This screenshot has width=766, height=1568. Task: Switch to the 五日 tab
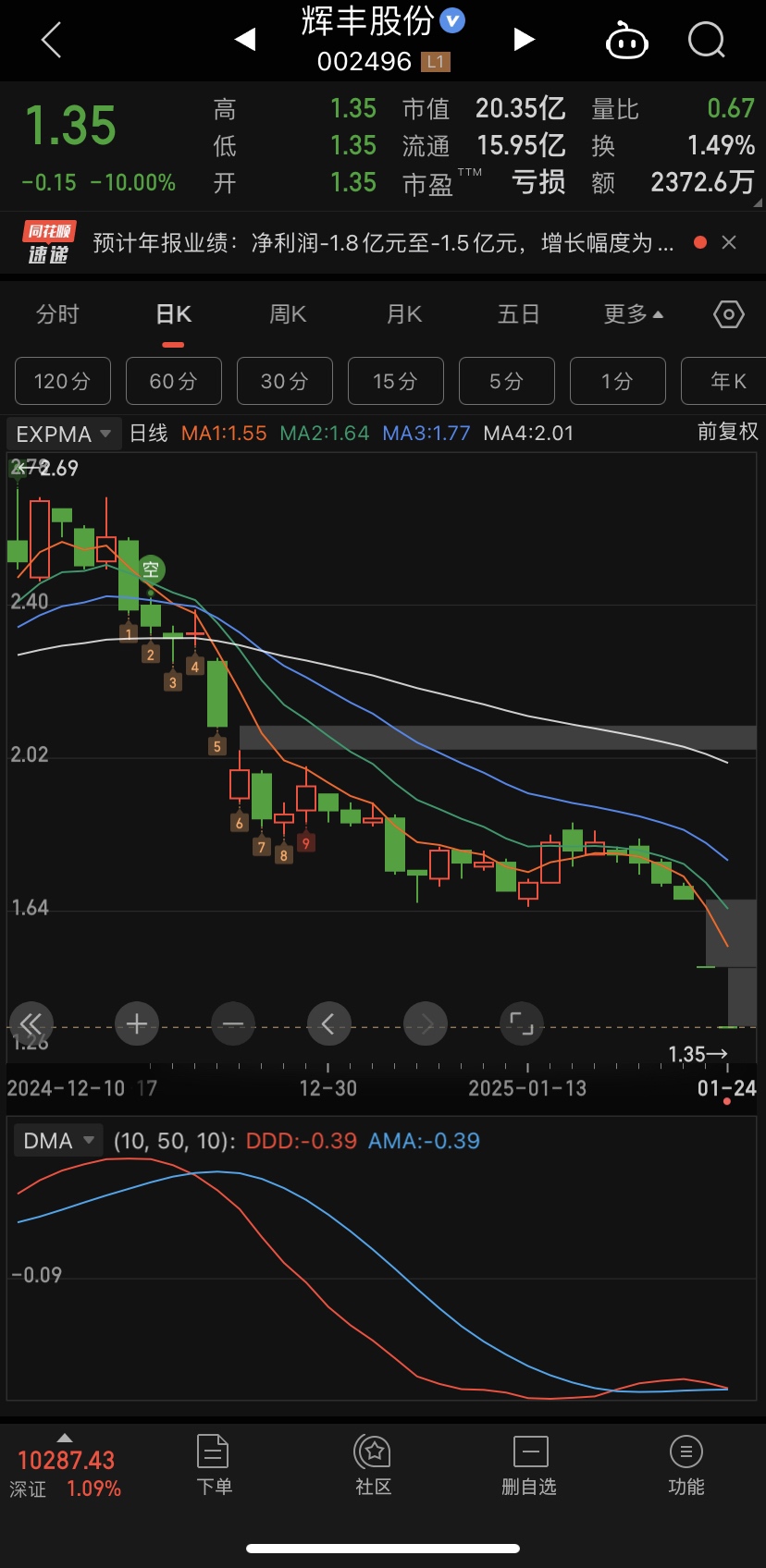coord(518,314)
